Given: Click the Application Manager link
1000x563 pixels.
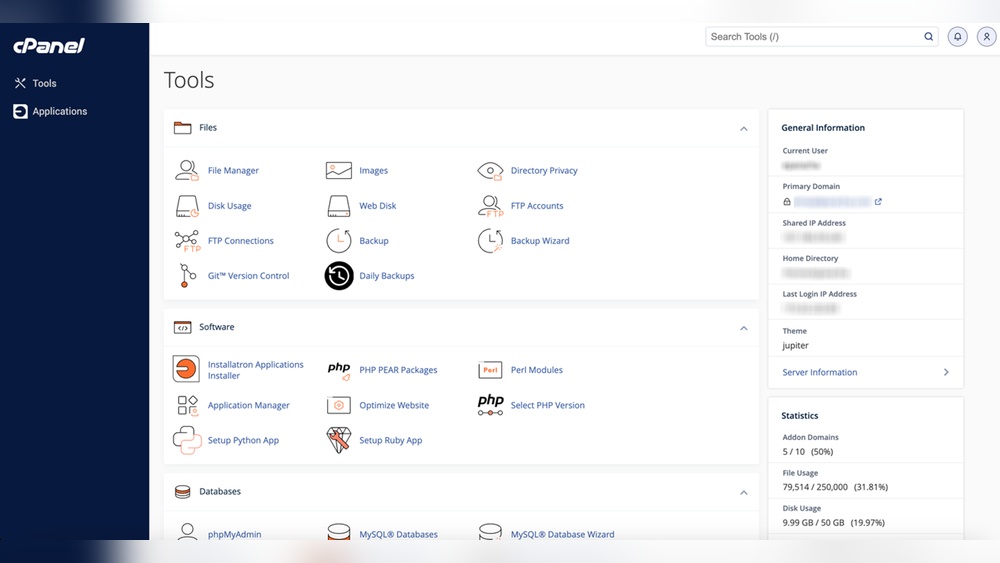Looking at the screenshot, I should point(249,406).
